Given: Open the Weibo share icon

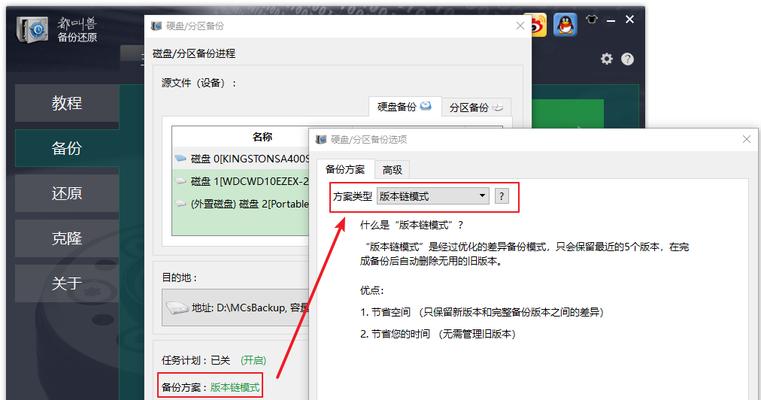Looking at the screenshot, I should (539, 25).
